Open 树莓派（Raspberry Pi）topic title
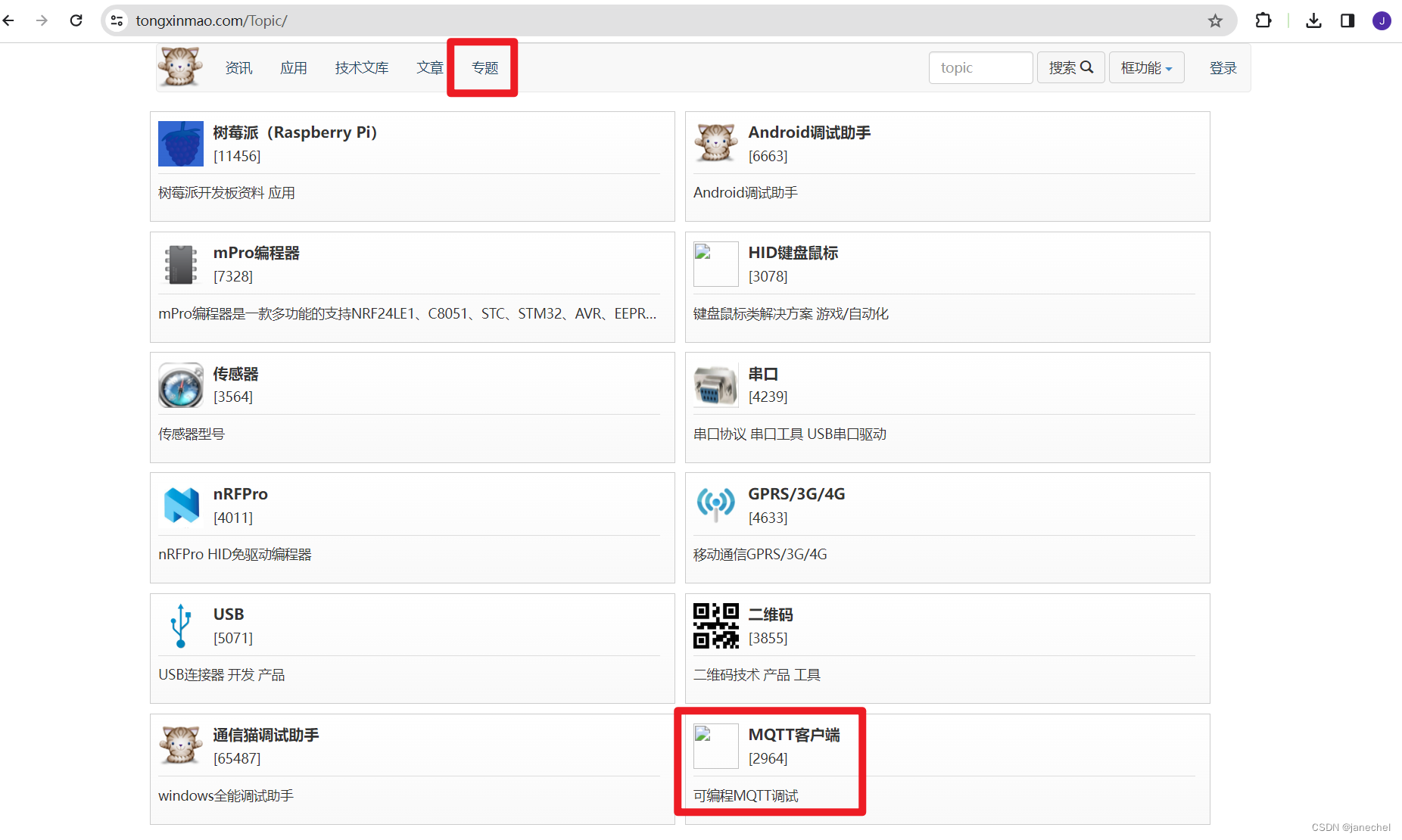 [x=295, y=132]
